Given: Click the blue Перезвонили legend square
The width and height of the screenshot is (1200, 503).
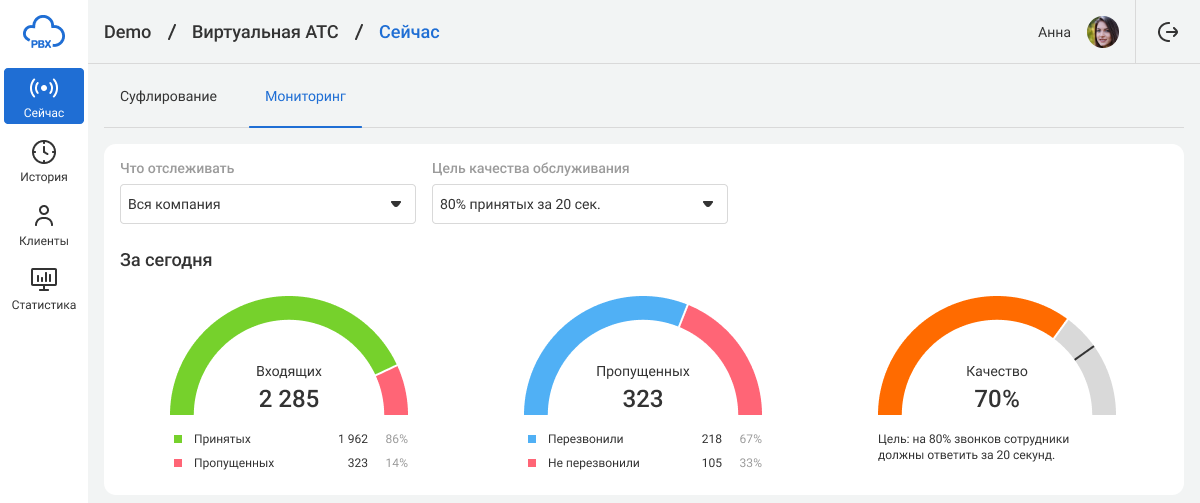Looking at the screenshot, I should [x=532, y=439].
